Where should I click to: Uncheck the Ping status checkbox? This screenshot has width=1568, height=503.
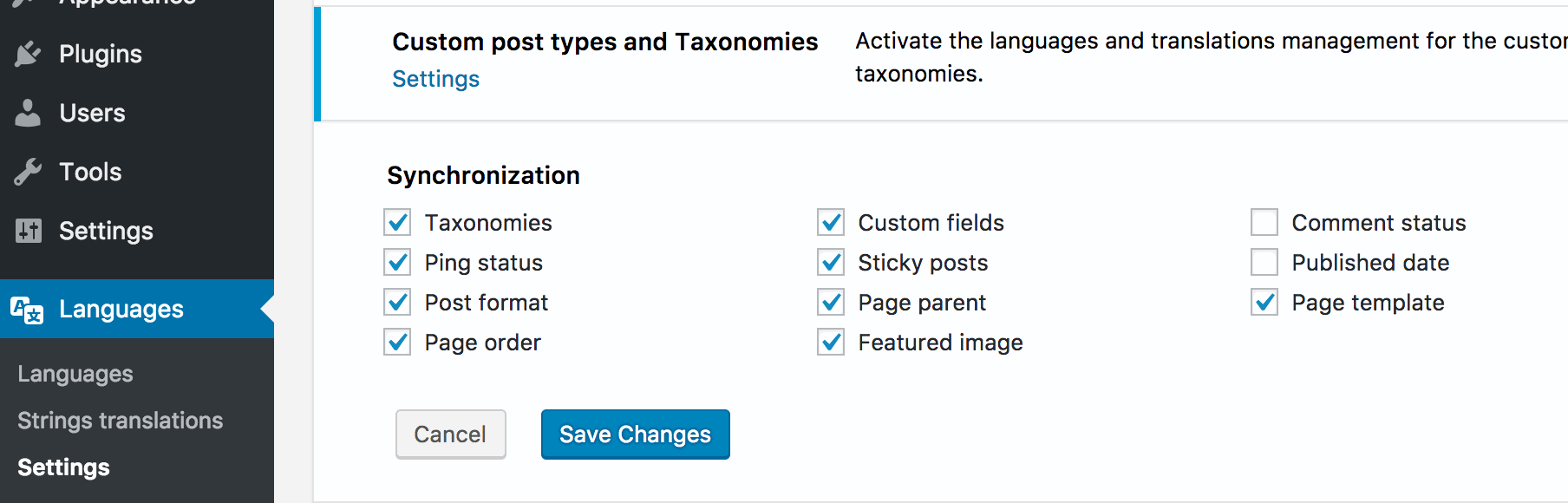tap(397, 262)
